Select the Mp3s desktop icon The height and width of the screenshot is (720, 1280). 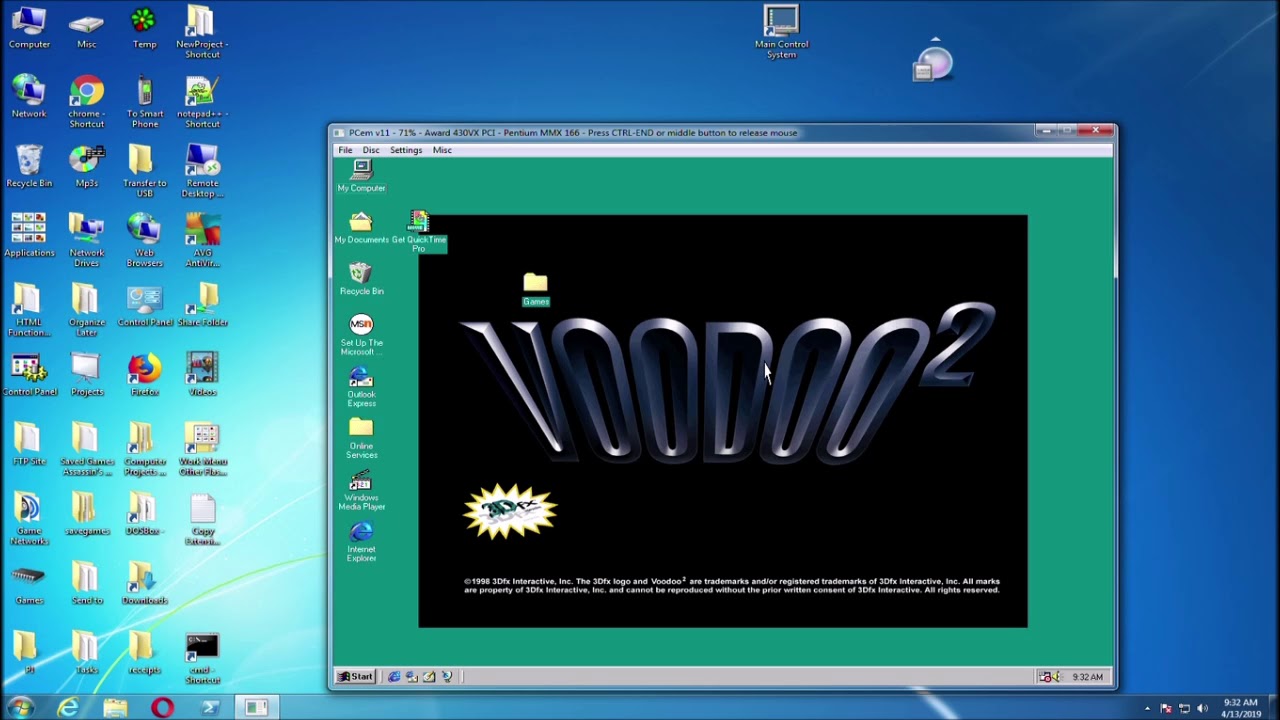click(87, 167)
